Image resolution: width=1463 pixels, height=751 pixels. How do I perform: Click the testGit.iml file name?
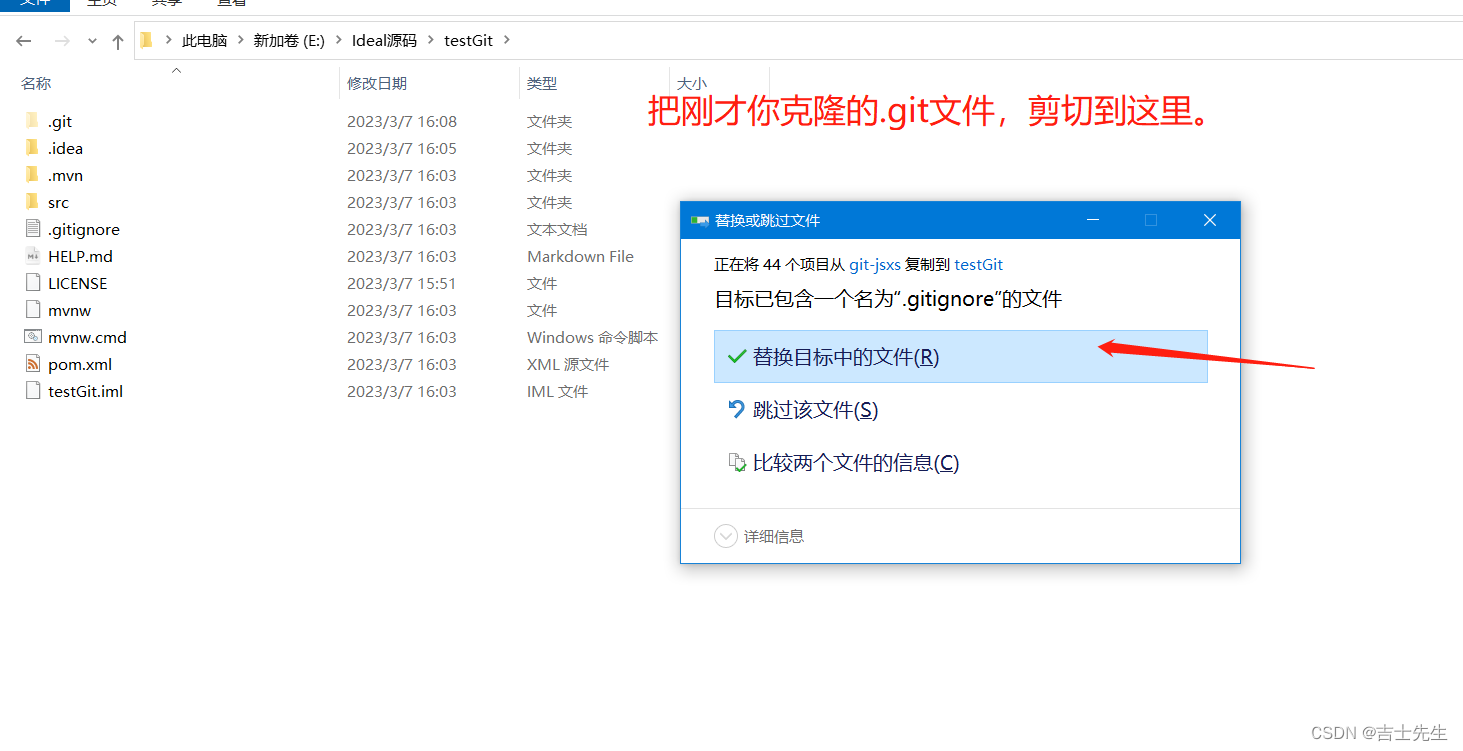coord(86,391)
